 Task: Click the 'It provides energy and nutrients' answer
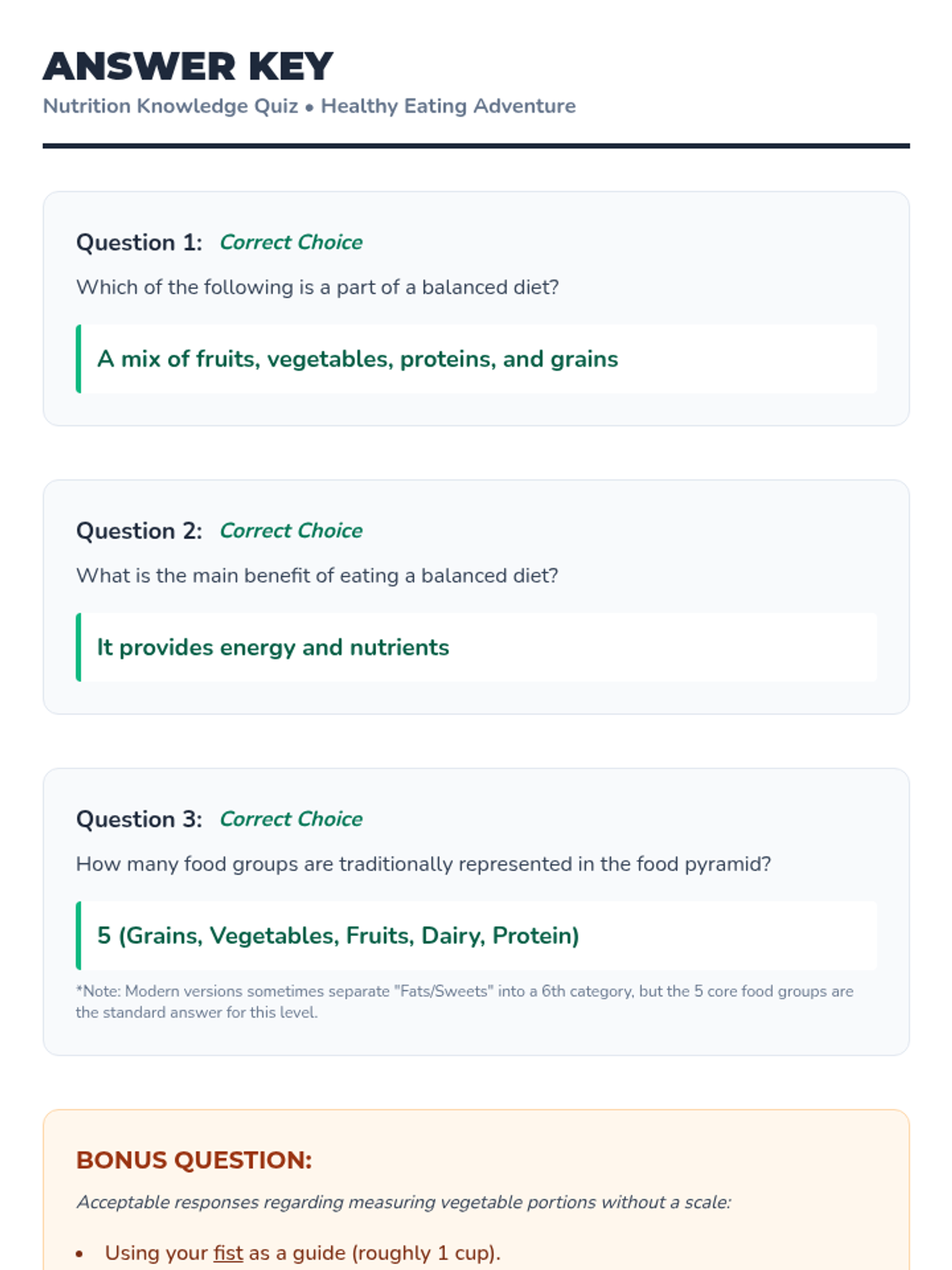click(x=273, y=648)
